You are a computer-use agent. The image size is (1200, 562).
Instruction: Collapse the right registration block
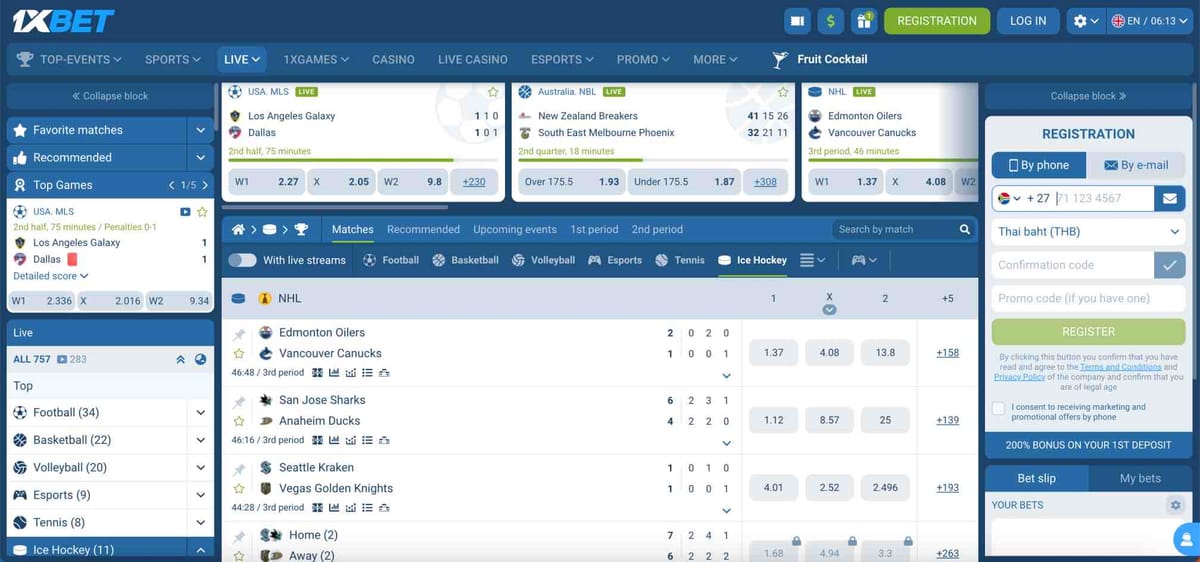[1088, 96]
